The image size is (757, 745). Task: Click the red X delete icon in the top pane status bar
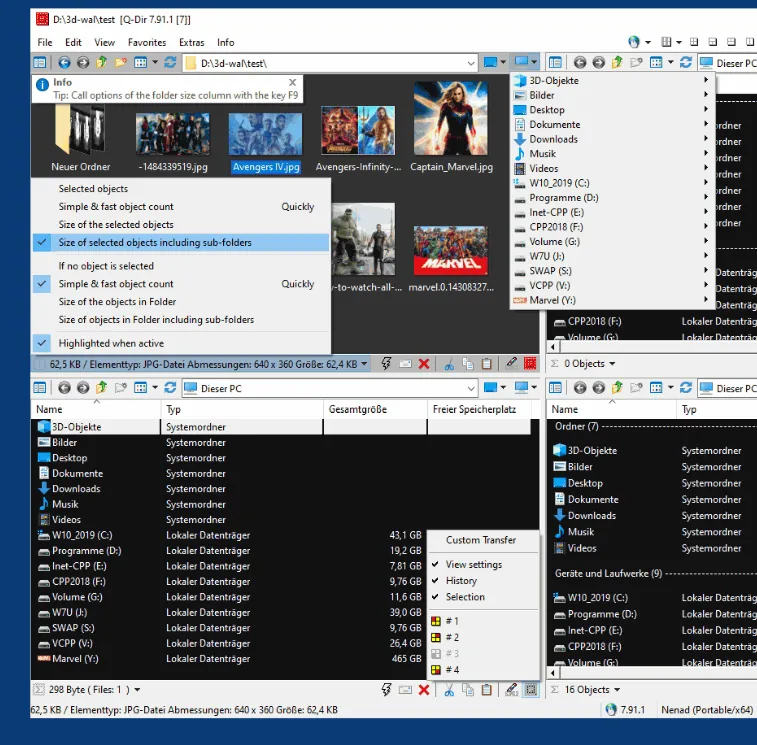click(x=424, y=364)
